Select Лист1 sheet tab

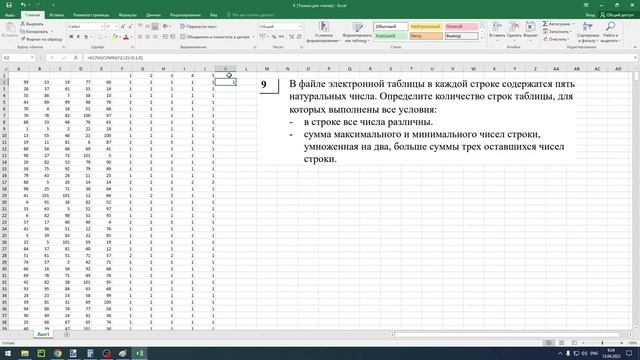click(x=43, y=334)
